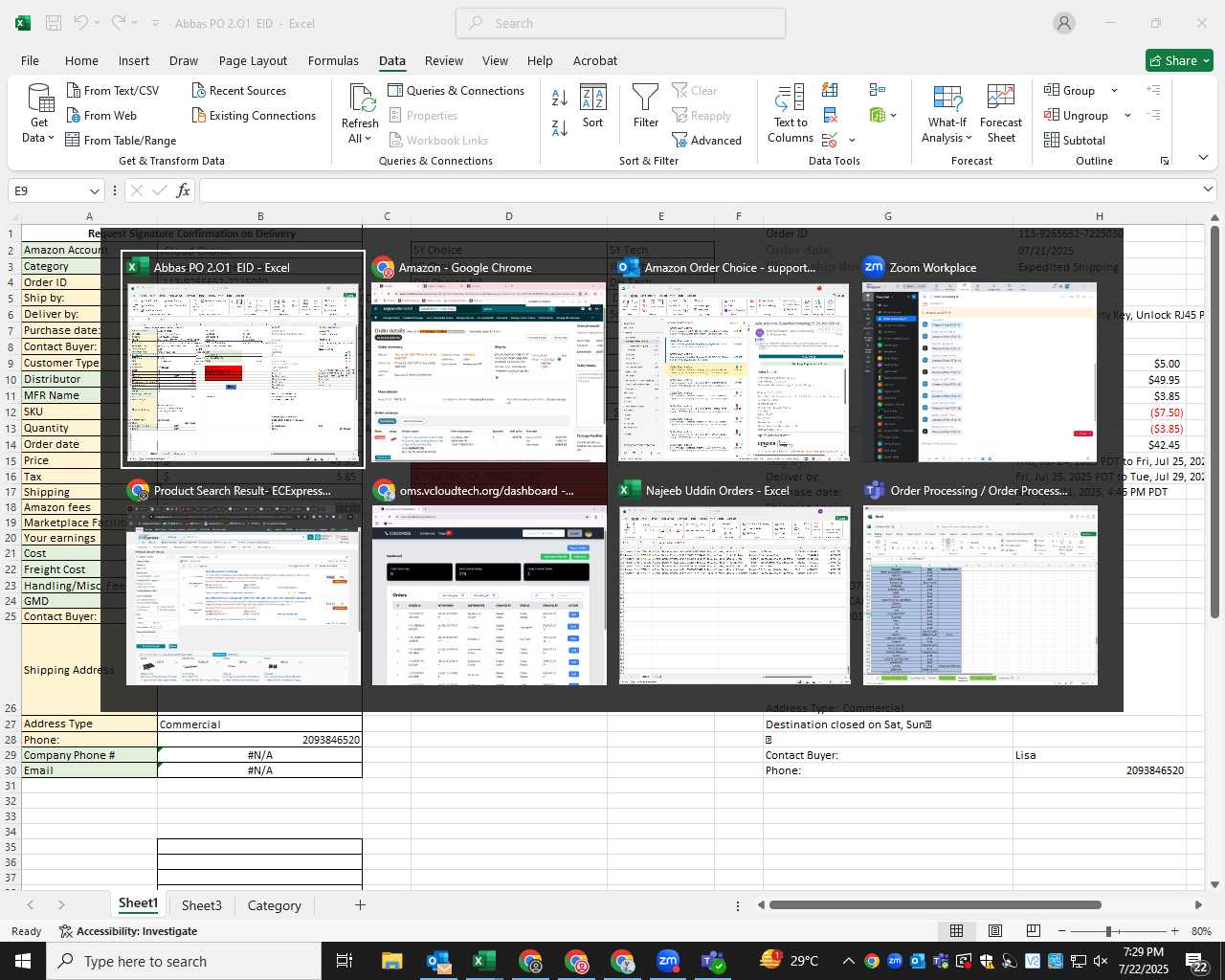Screen dimensions: 1225x980
Task: Insert Subtotal rows
Action: click(1075, 140)
